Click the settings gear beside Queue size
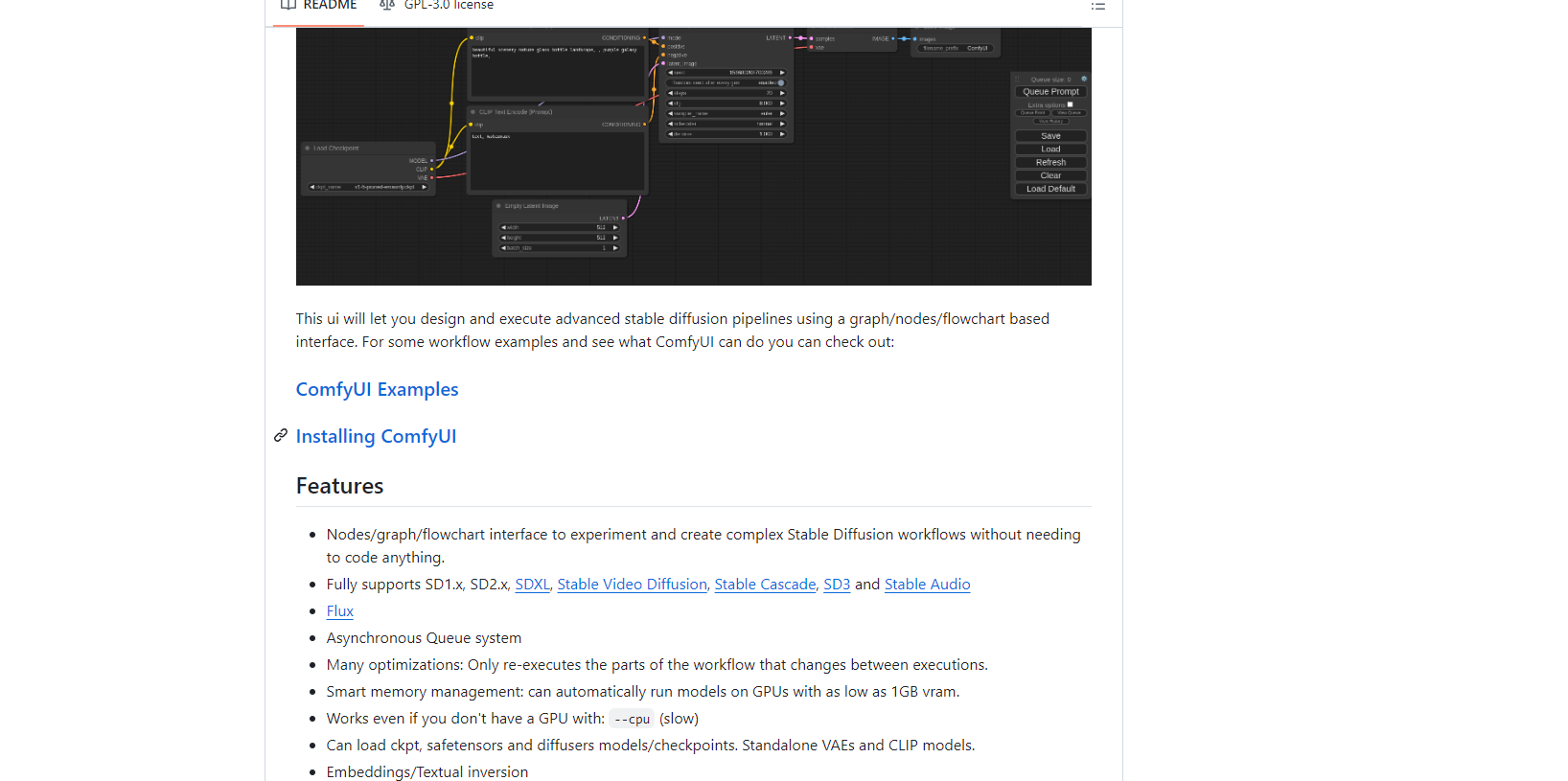The image size is (1568, 781). 1084,79
